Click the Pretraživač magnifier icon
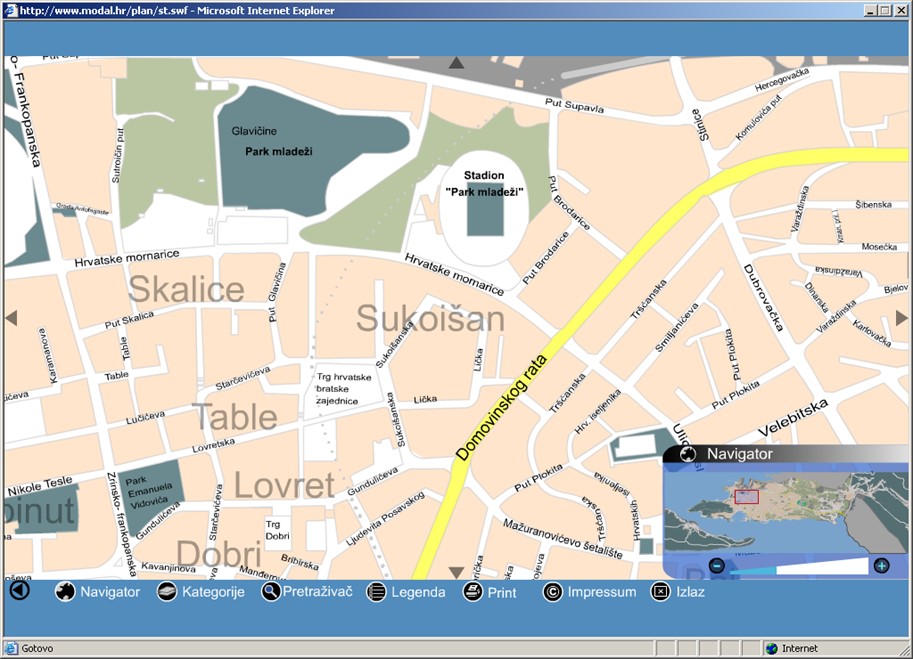The image size is (913, 659). (x=271, y=591)
